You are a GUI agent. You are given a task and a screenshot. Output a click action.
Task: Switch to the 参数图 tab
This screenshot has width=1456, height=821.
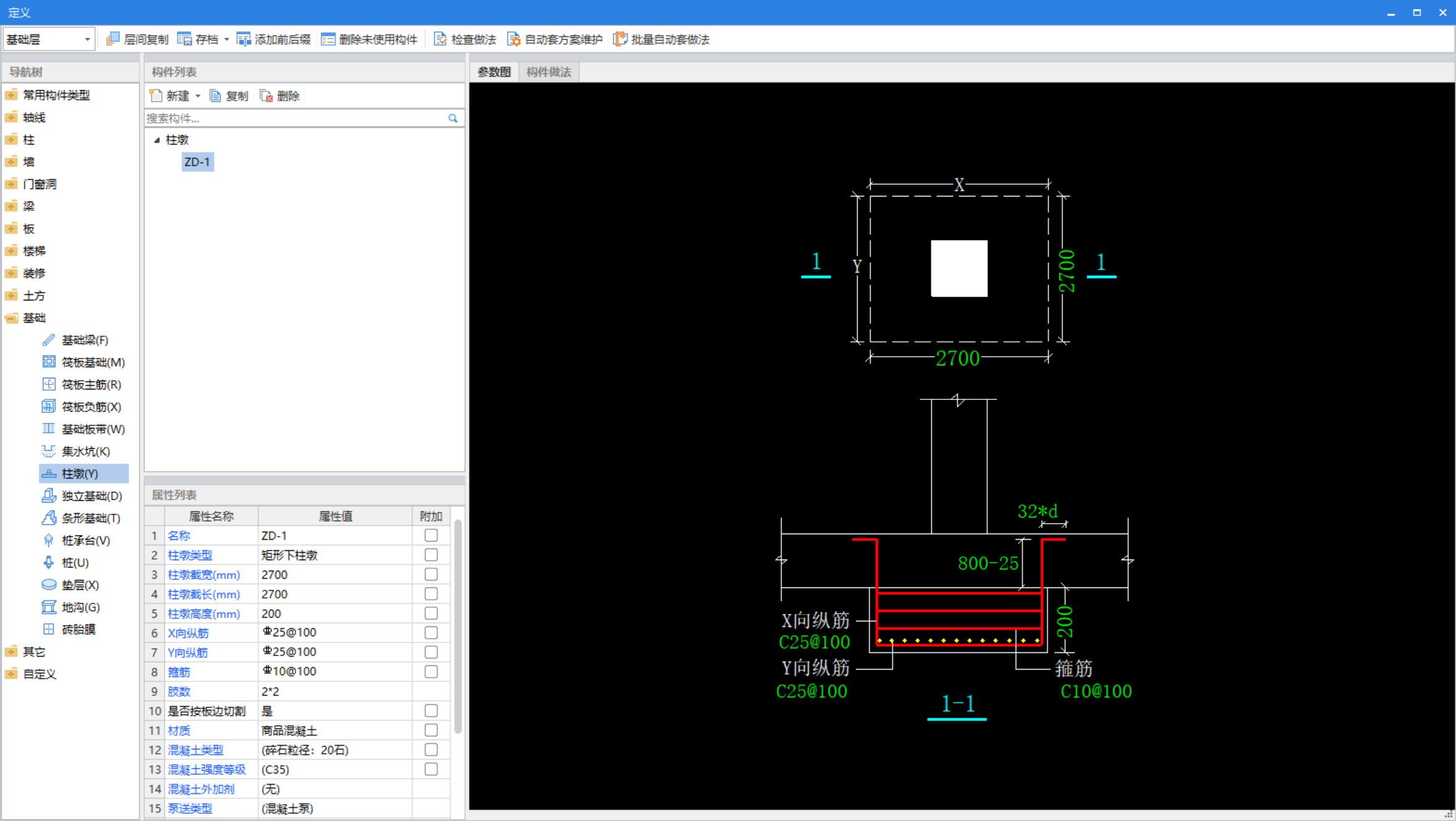tap(494, 72)
